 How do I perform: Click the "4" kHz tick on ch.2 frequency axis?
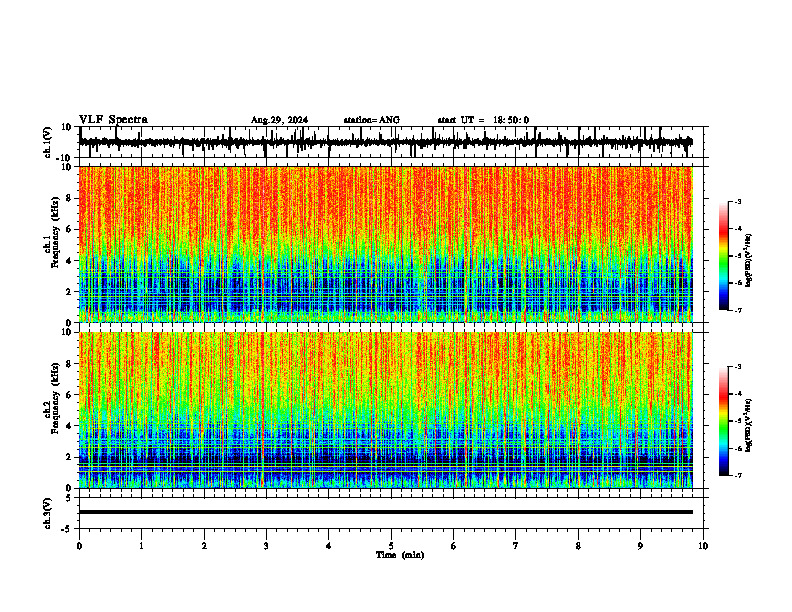[x=69, y=426]
